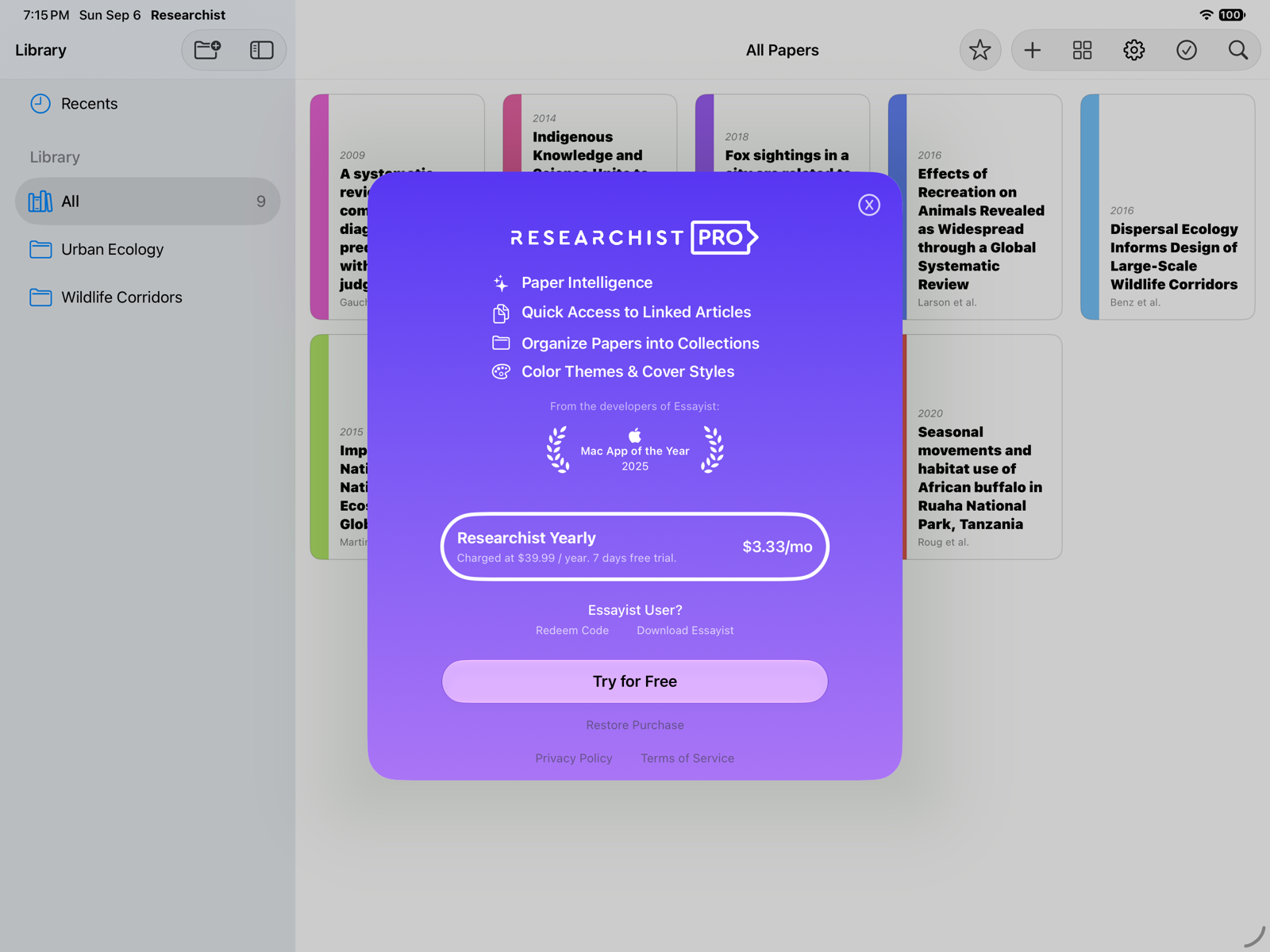This screenshot has width=1270, height=952.
Task: Close the Researchist Pro dialog
Action: tap(869, 205)
